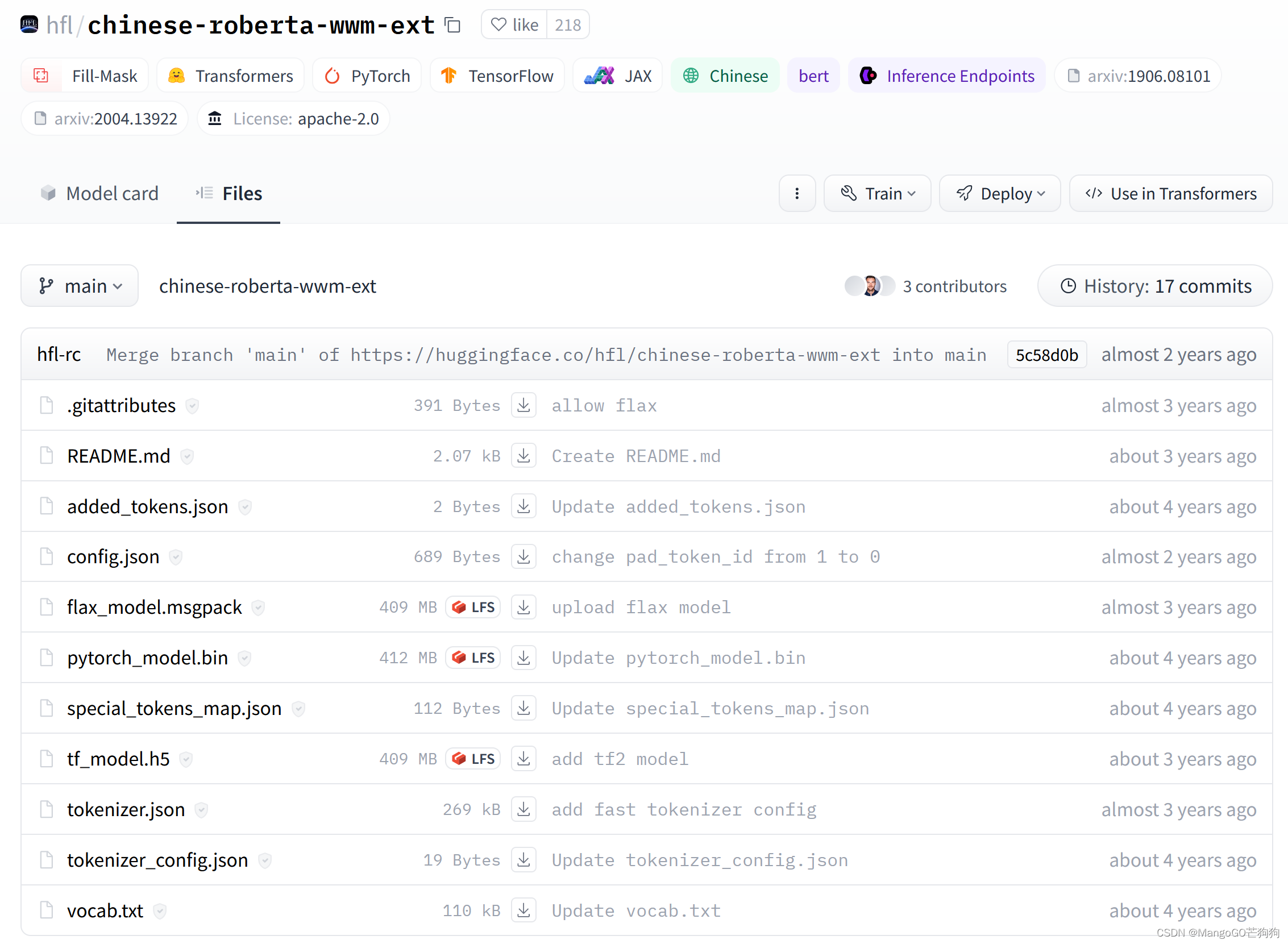Open the arxiv:2004.13922 paper tag

point(105,118)
